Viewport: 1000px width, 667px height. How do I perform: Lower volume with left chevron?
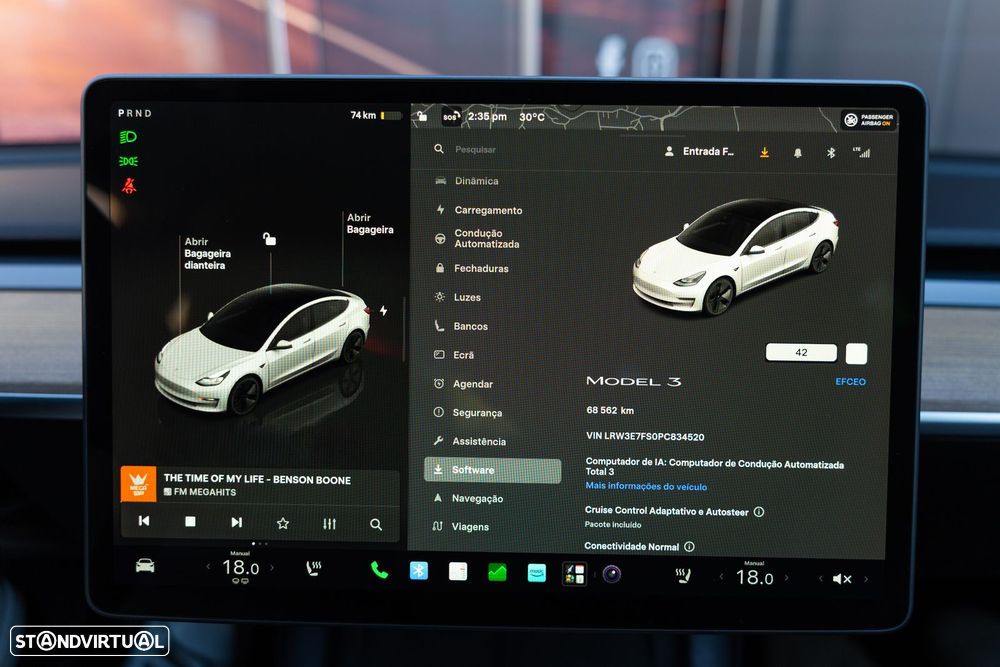pos(821,579)
